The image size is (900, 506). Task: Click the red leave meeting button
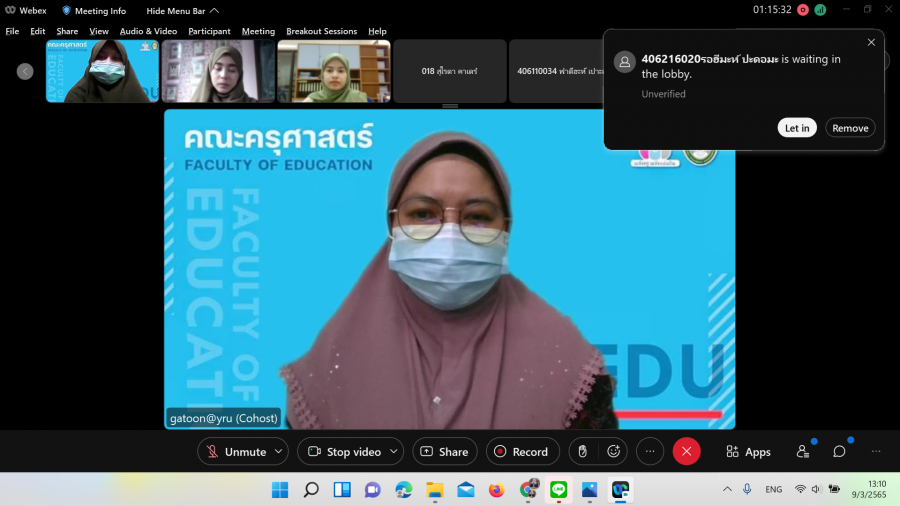(x=686, y=452)
